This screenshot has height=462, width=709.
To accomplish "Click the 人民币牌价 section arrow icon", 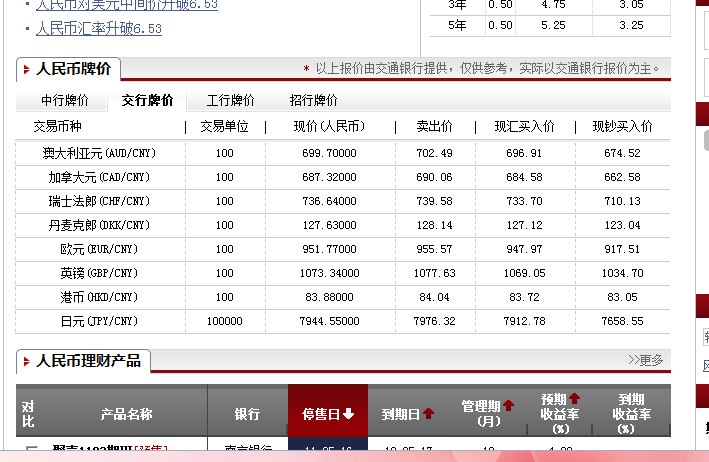I will tap(26, 69).
